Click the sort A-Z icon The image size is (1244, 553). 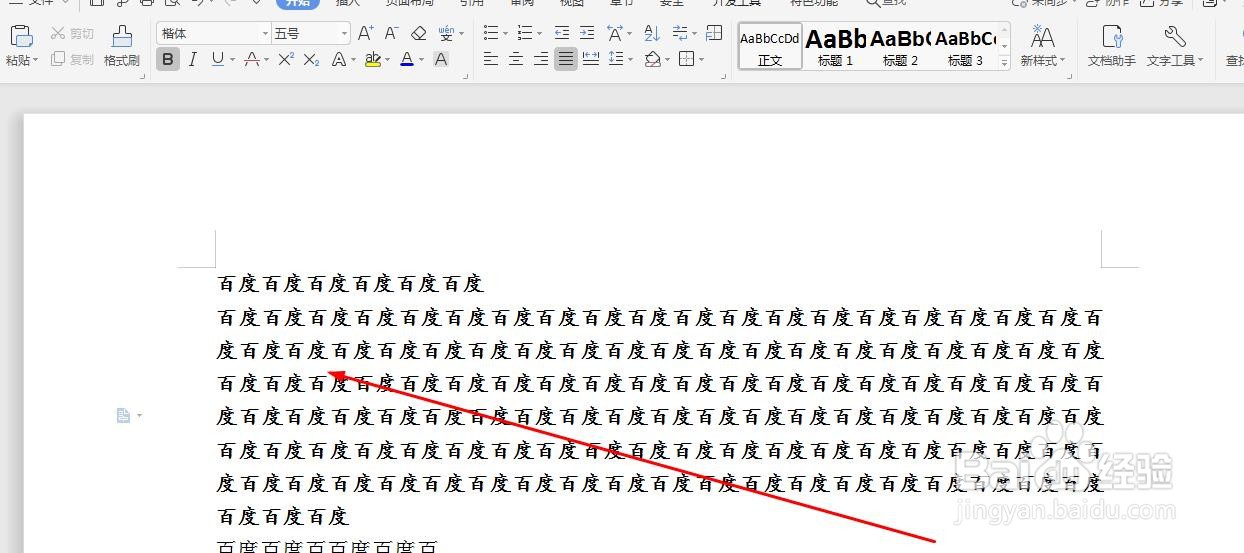coord(652,34)
